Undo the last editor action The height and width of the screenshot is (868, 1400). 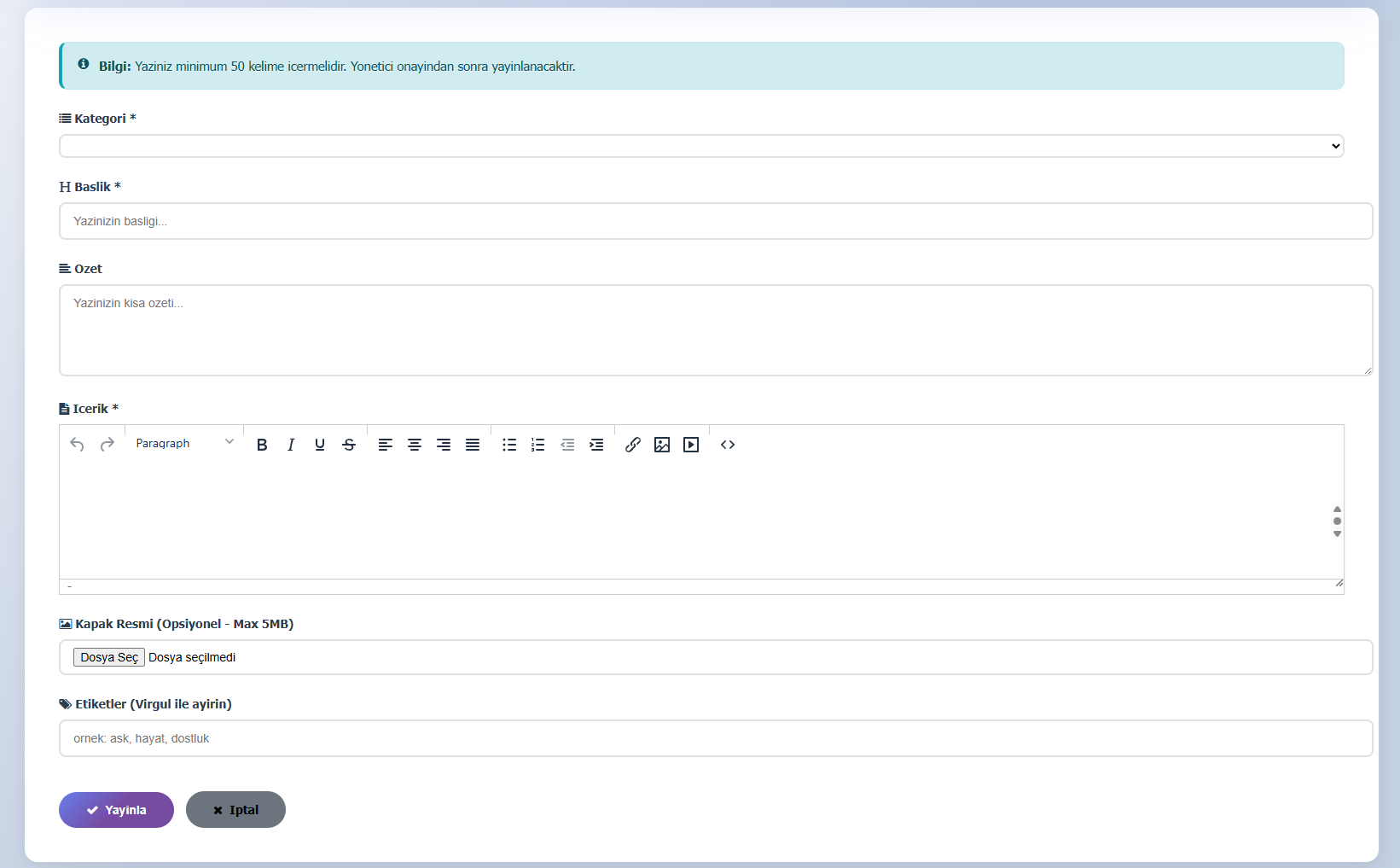pos(77,445)
